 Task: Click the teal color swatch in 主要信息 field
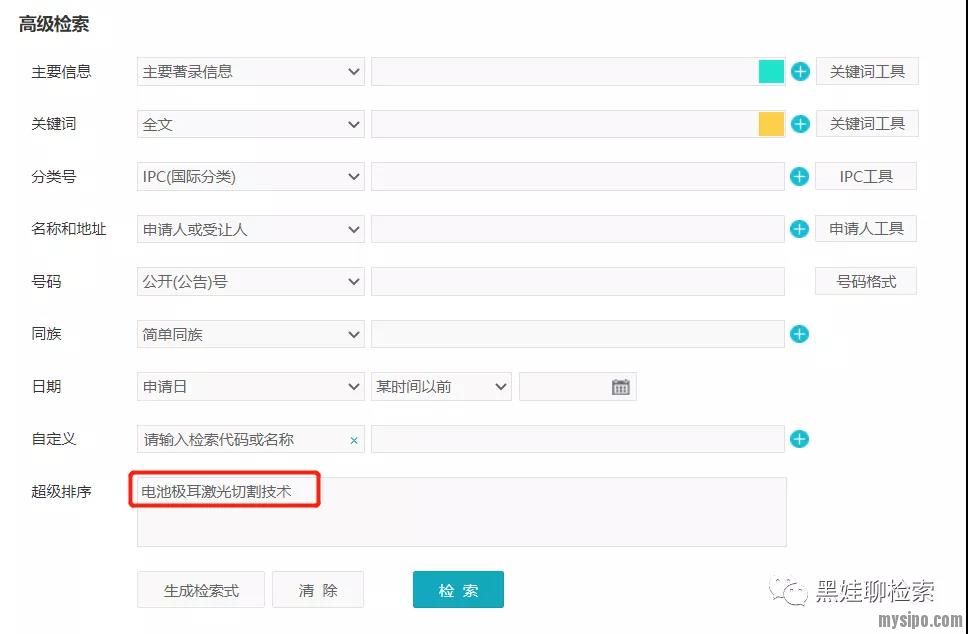771,72
